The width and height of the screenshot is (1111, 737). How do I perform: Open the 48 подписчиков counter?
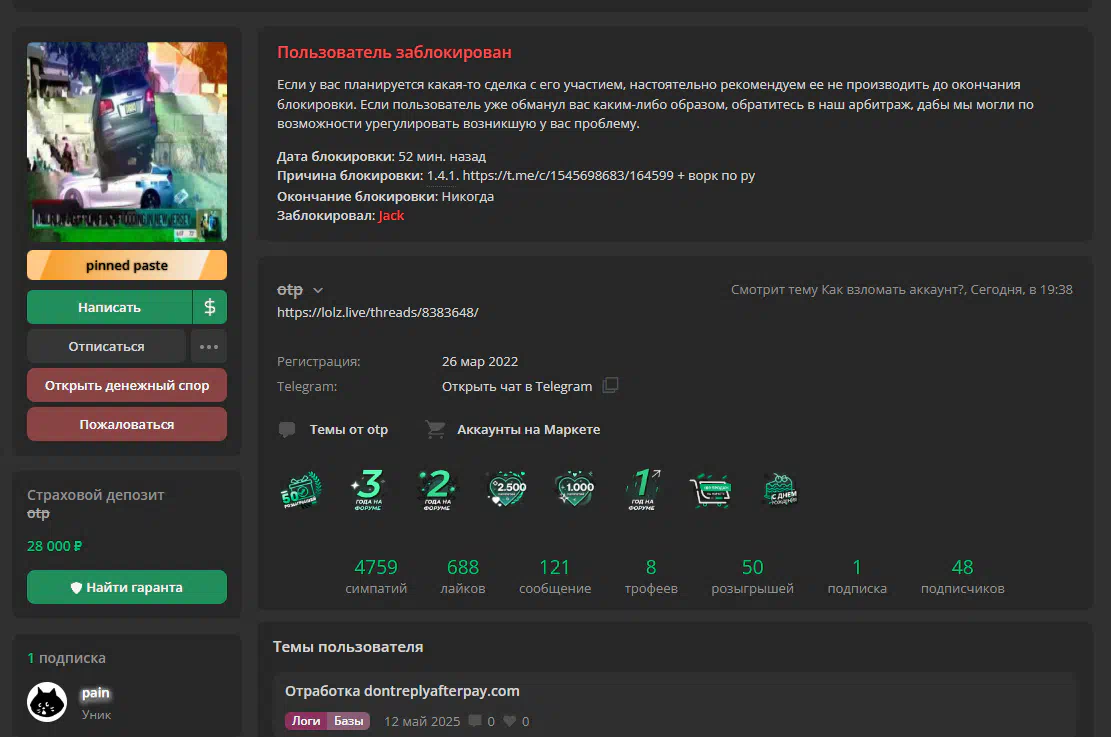962,577
